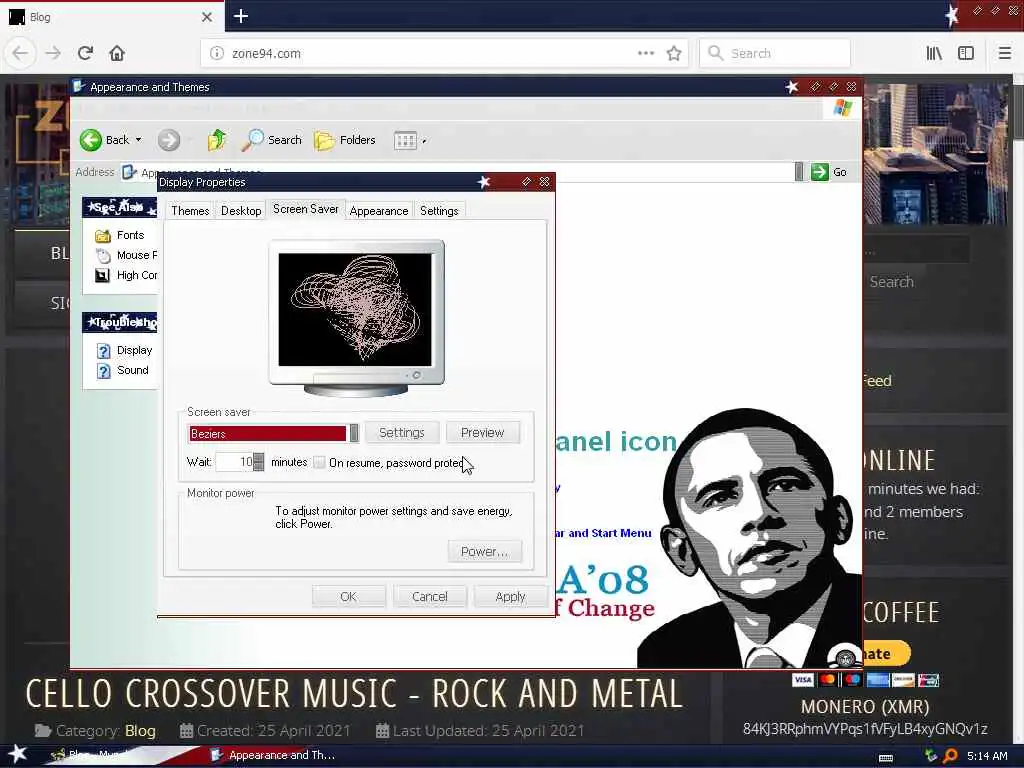Click Back in Appearance and Themes window

104,140
